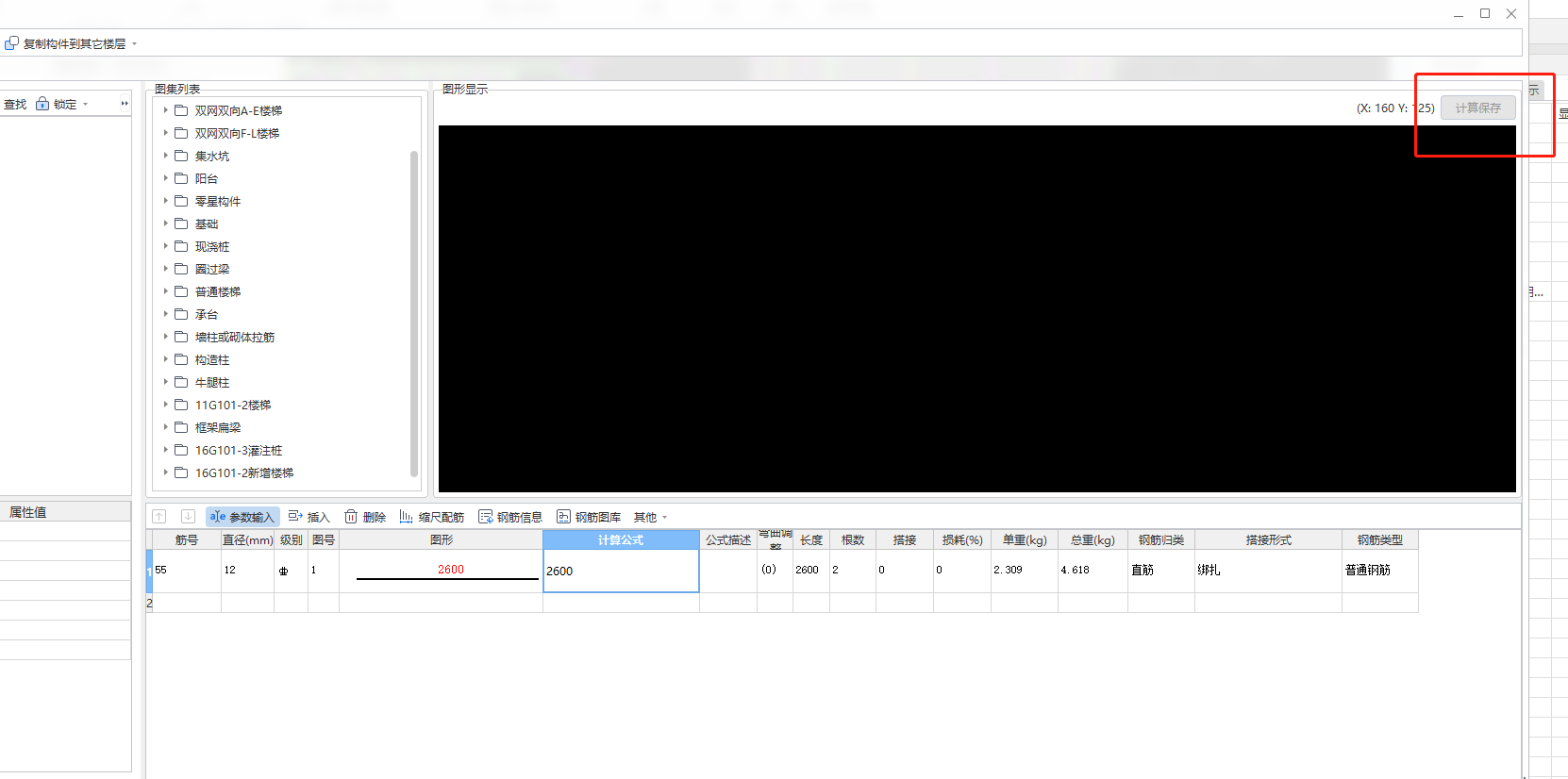1568x779 pixels.
Task: Click the 普通钢筋 cell in row 1
Action: click(x=1379, y=571)
